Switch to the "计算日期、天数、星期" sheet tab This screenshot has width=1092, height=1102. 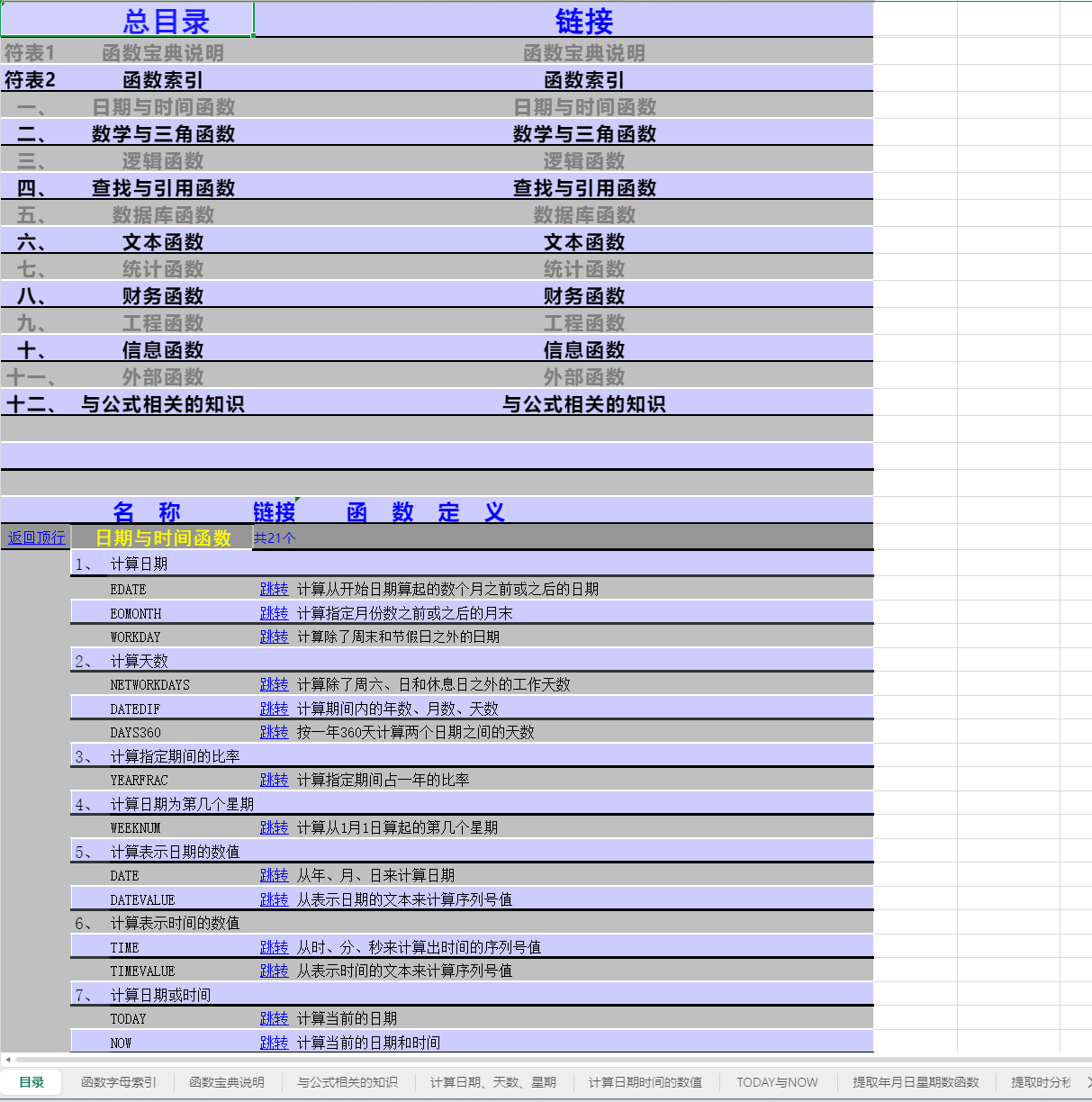coord(492,1082)
